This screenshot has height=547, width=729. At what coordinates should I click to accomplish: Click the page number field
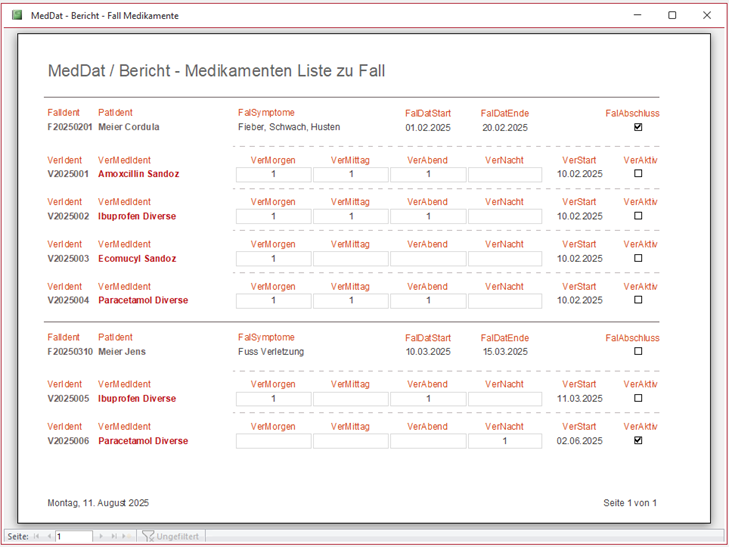(x=73, y=536)
